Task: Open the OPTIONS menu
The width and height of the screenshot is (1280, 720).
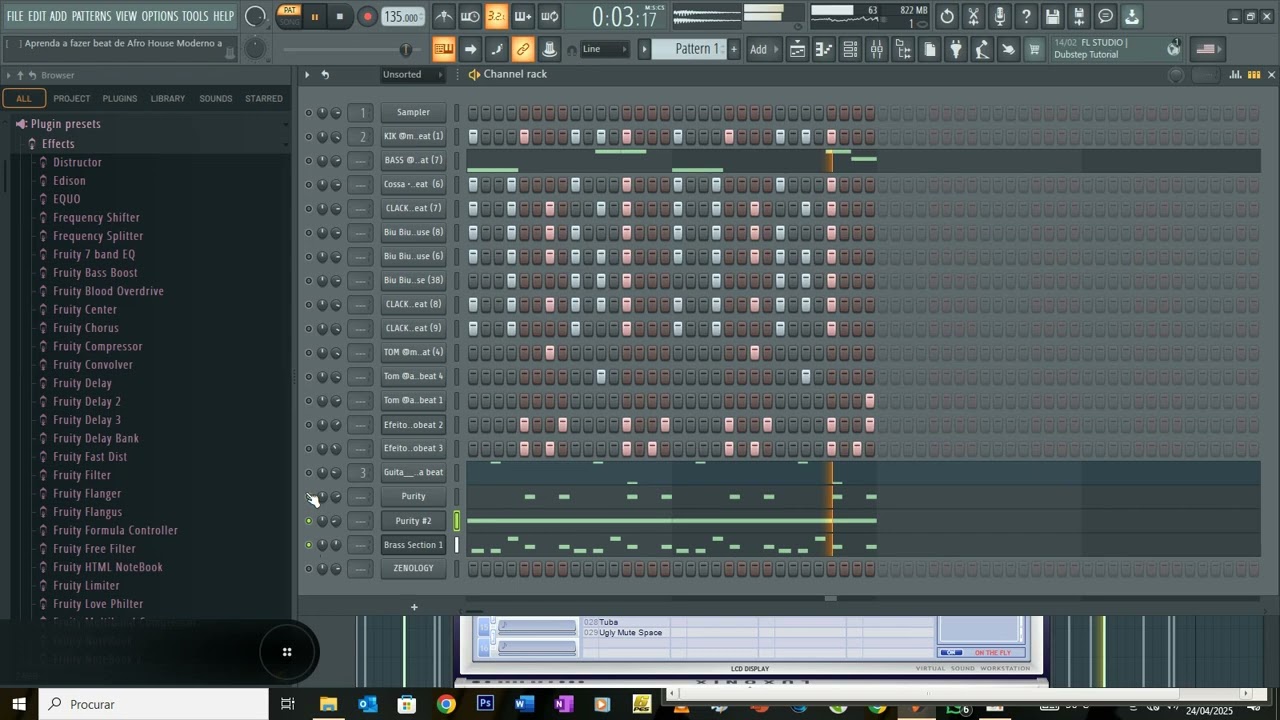Action: 159,16
